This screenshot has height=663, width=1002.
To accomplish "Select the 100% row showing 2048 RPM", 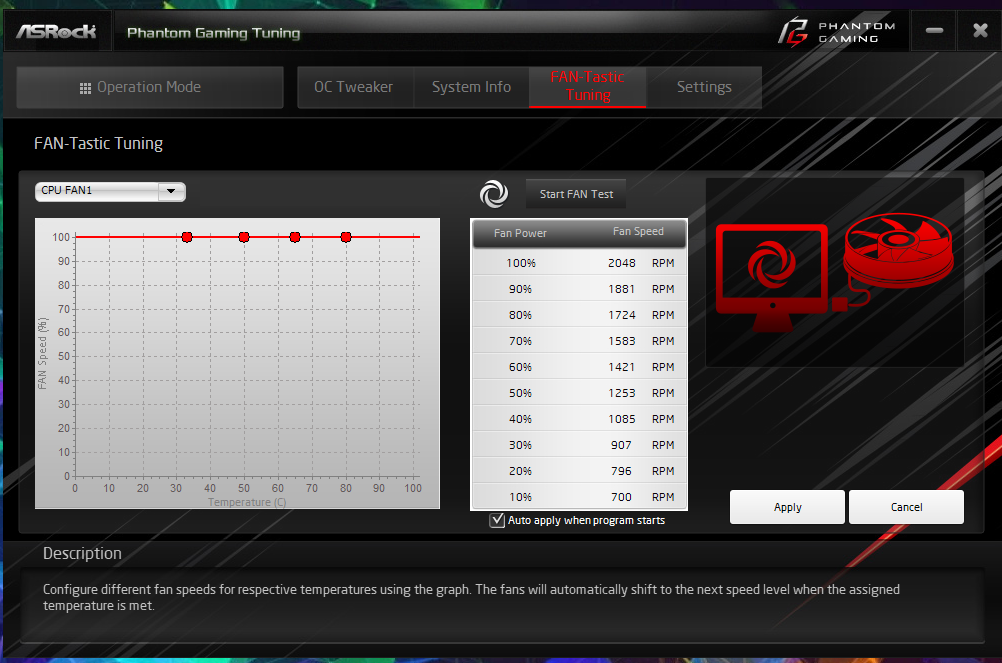I will coord(579,263).
